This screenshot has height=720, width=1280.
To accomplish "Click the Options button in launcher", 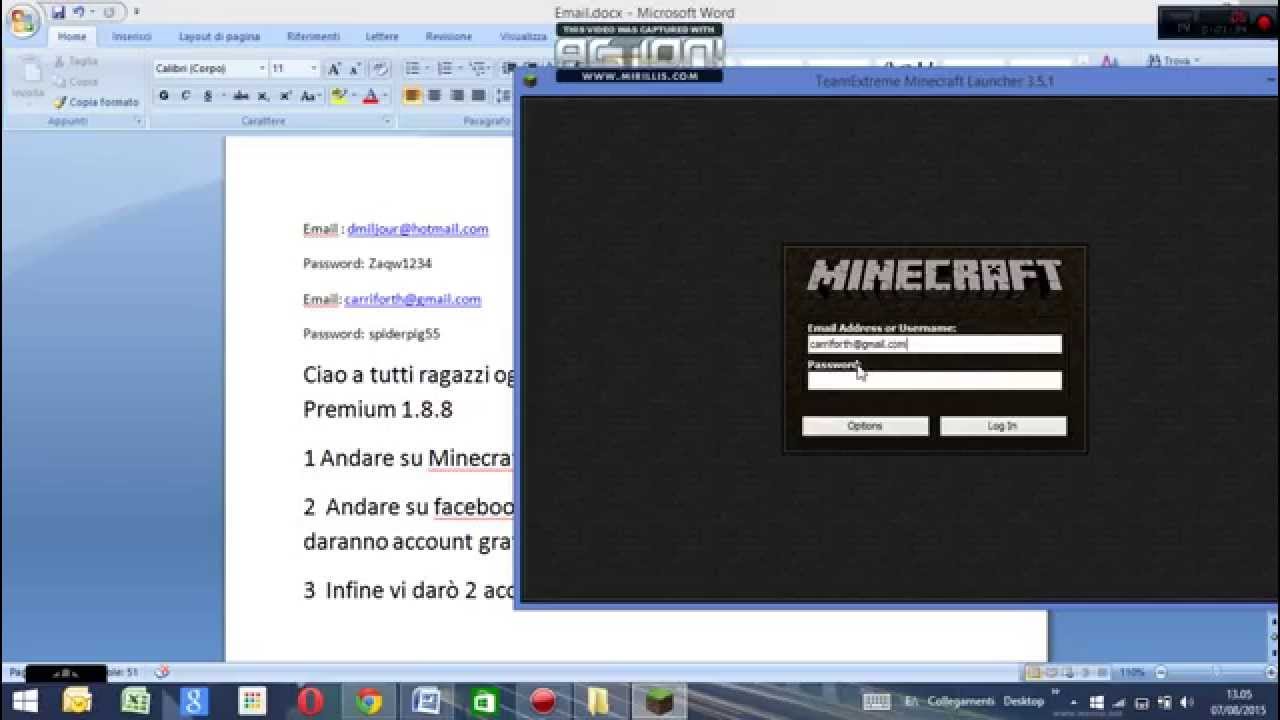I will point(865,426).
